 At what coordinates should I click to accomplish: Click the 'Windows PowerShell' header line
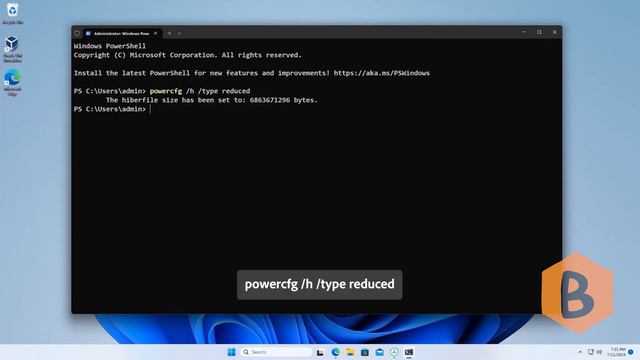coord(110,46)
